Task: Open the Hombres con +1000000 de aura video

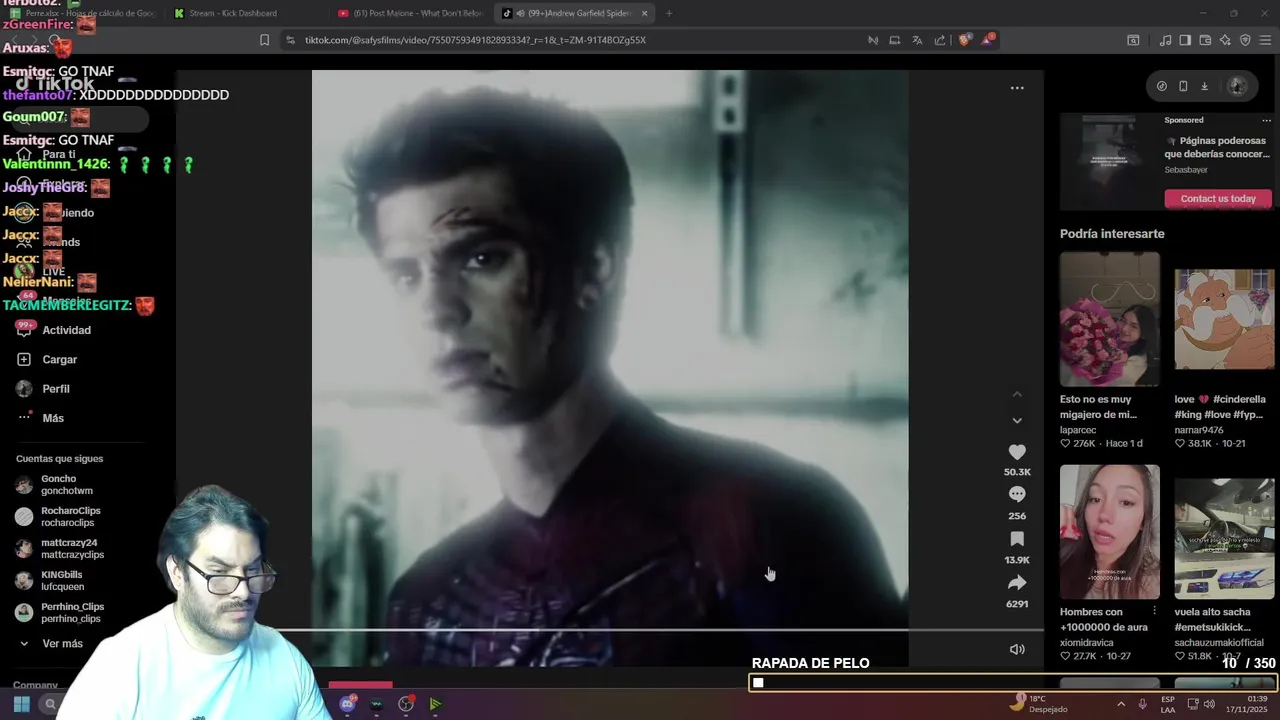Action: 1110,532
